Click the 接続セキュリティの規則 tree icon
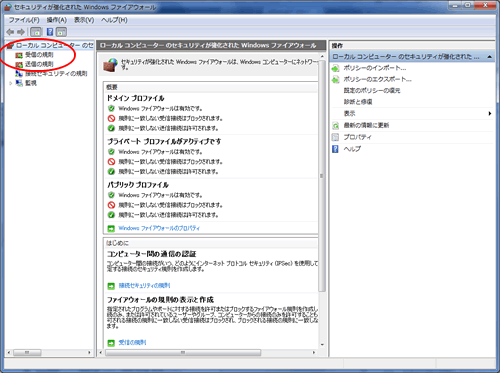The width and height of the screenshot is (500, 373). 19,73
